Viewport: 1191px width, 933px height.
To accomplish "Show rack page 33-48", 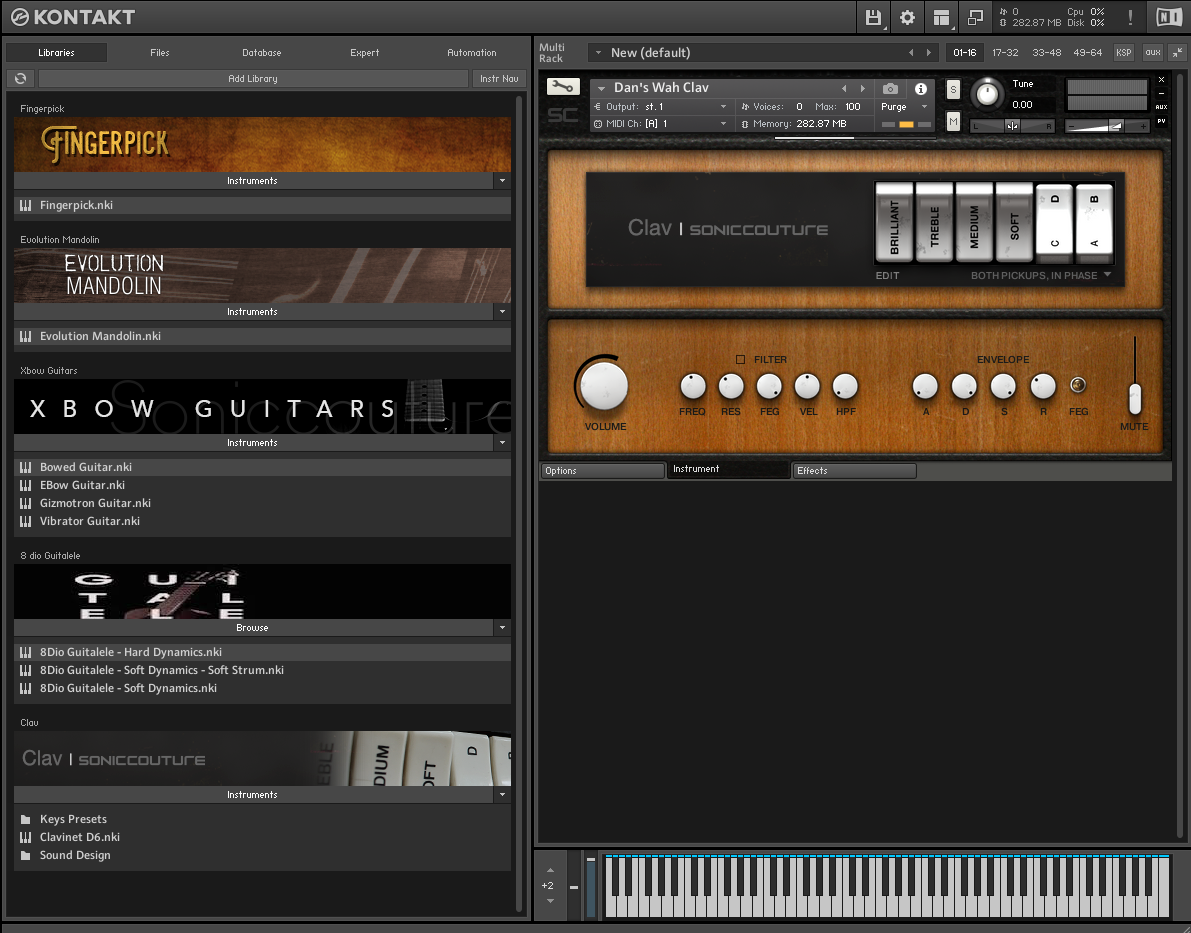I will click(x=1047, y=52).
